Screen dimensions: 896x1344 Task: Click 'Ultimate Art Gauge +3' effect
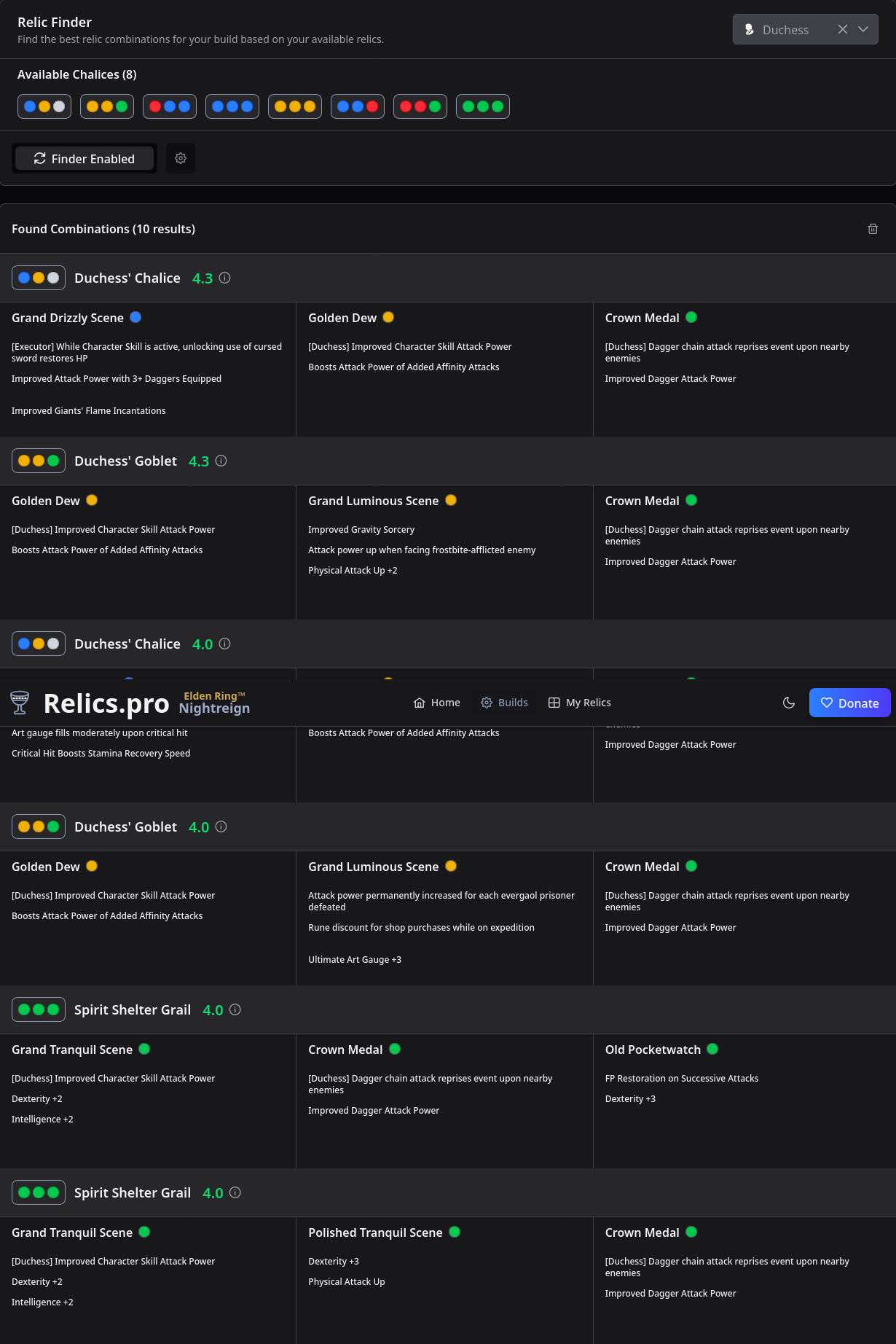tap(355, 959)
